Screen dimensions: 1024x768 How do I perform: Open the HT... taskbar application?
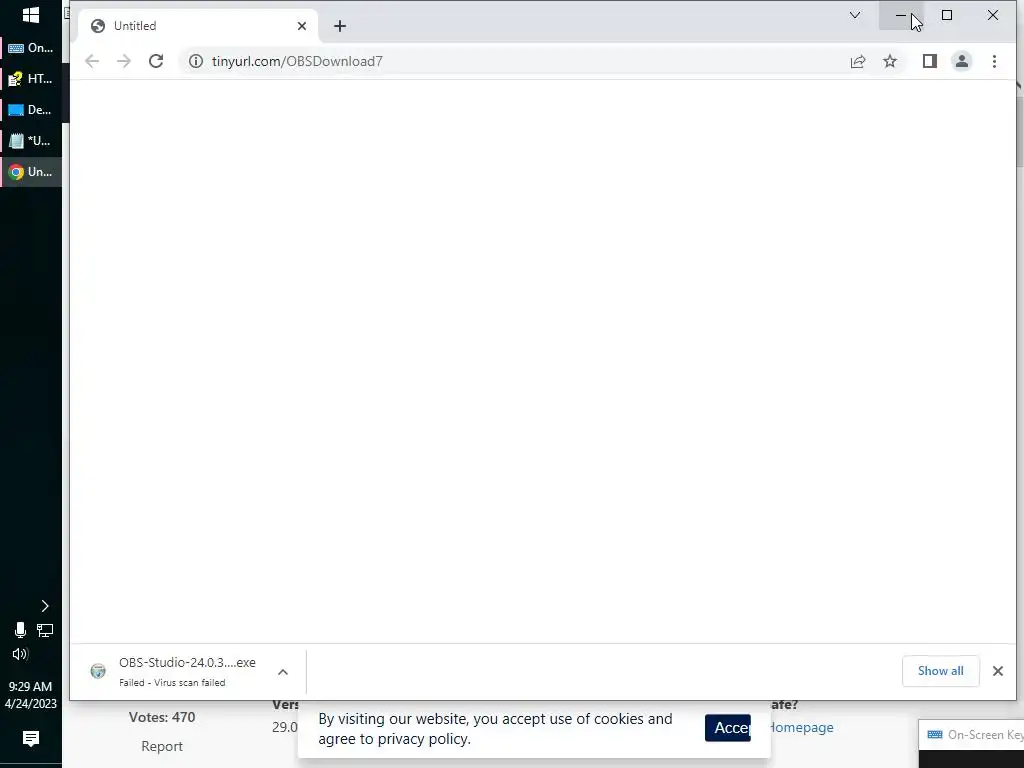(31, 79)
